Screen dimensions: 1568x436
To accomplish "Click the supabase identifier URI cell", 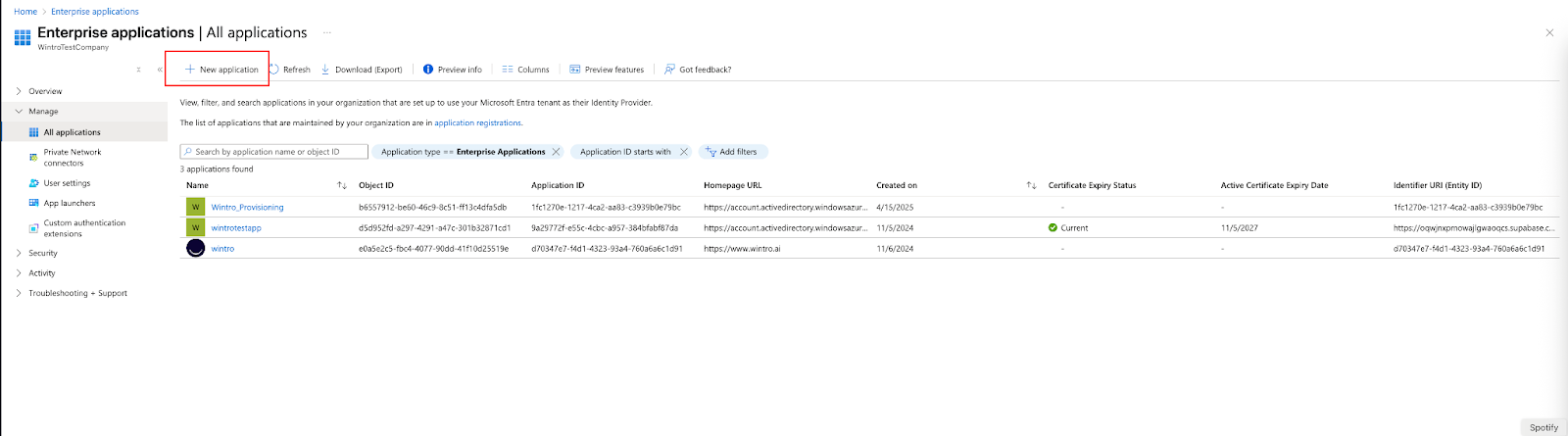I will (x=1474, y=228).
